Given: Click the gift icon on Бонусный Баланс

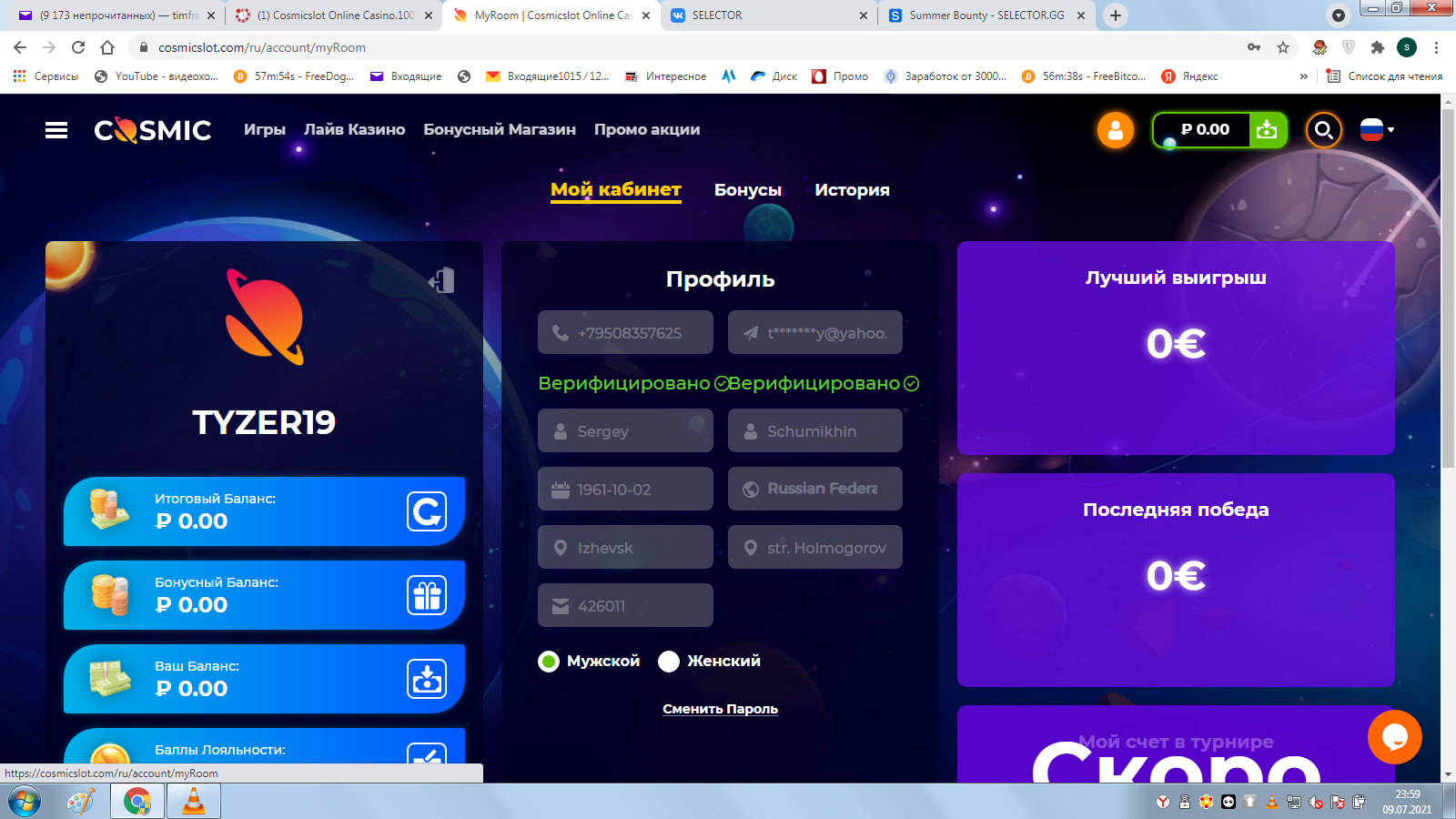Looking at the screenshot, I should (x=427, y=595).
